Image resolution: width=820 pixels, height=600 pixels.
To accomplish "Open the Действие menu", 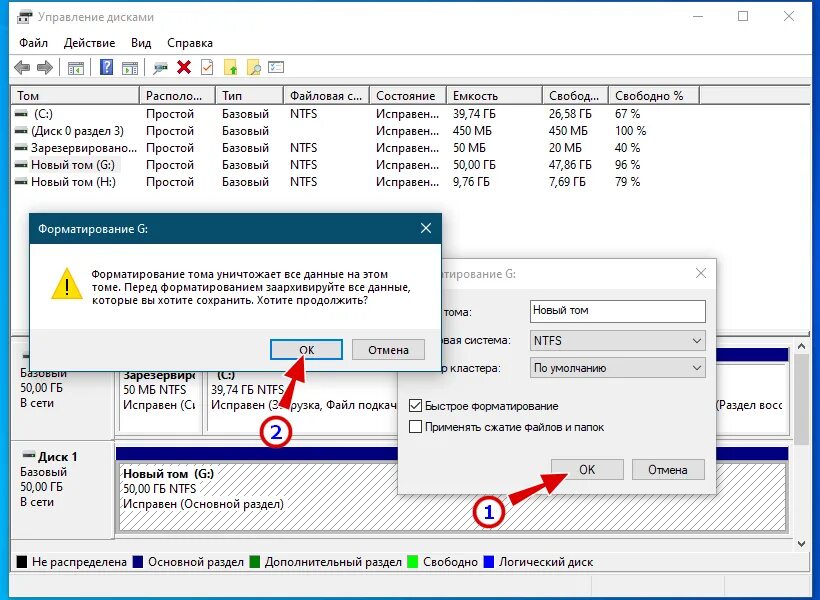I will coord(89,43).
